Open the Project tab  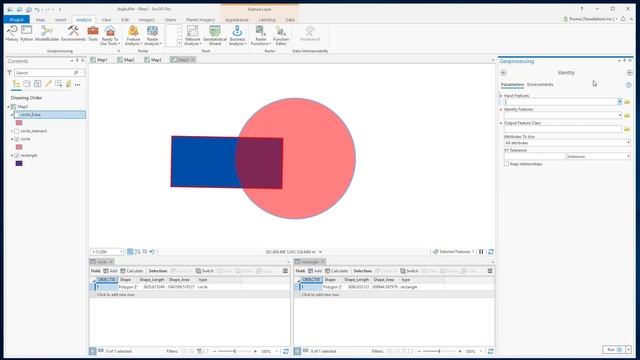[16, 20]
